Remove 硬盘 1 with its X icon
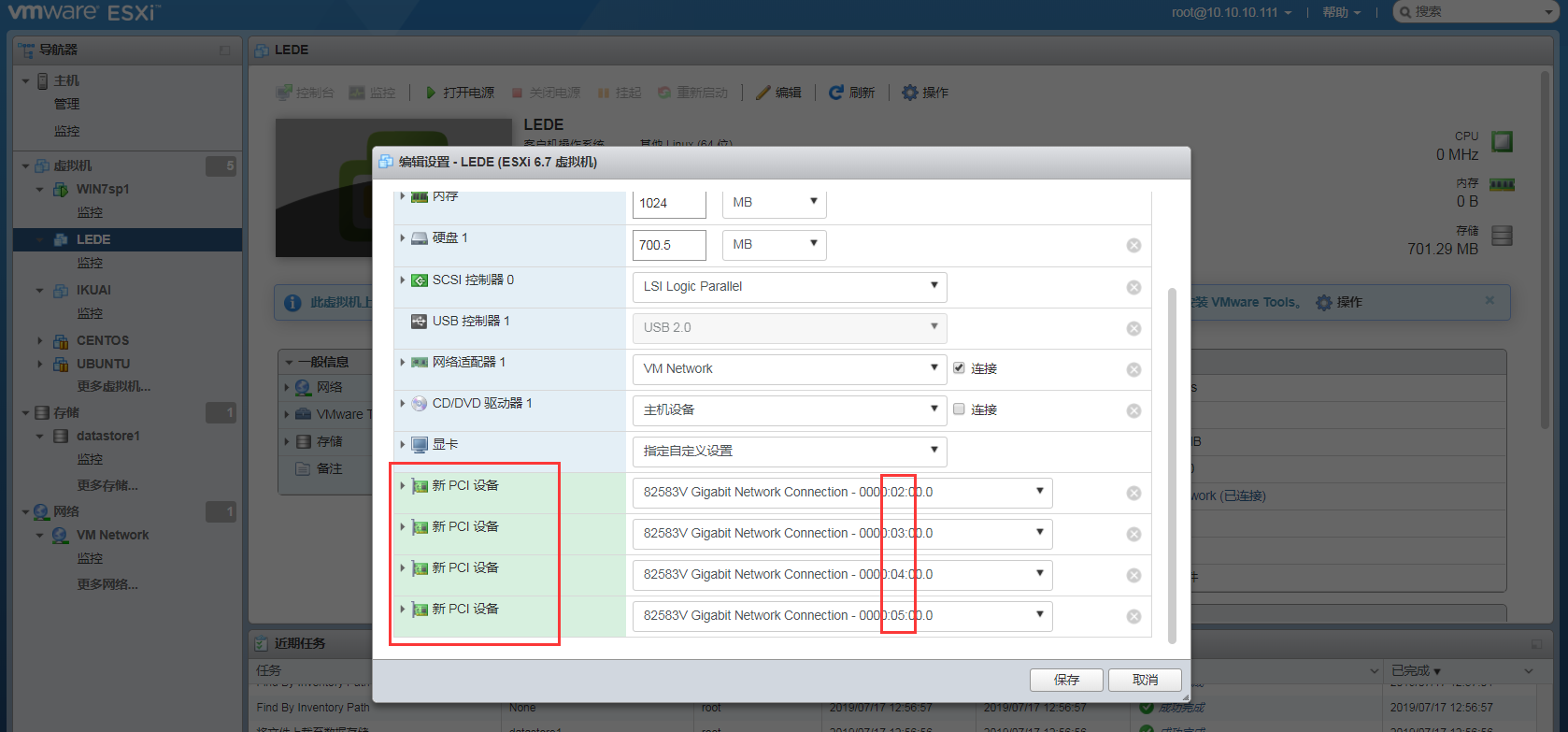Image resolution: width=1568 pixels, height=732 pixels. (1133, 245)
